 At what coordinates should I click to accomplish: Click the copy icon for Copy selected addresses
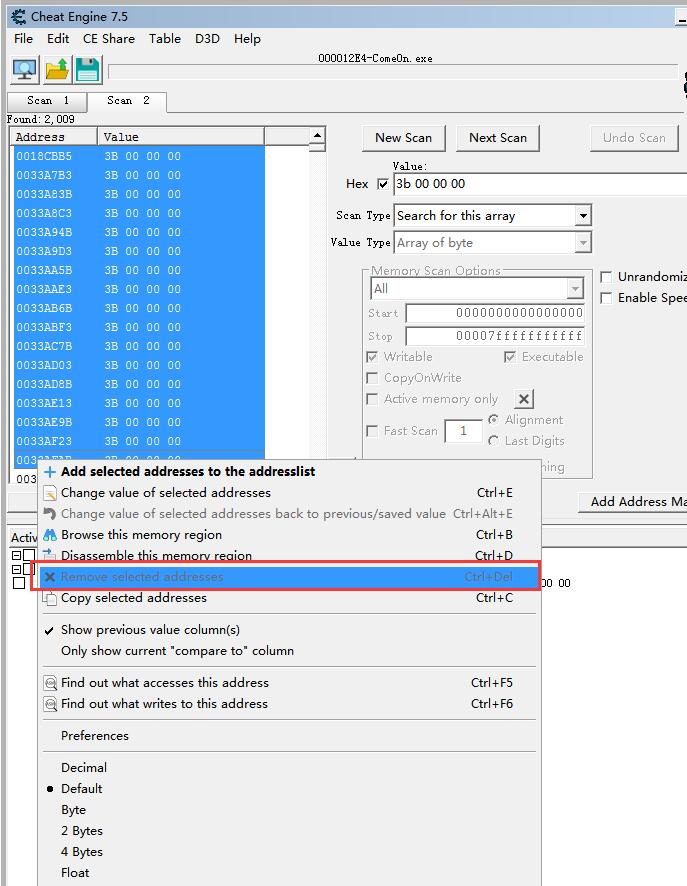click(x=50, y=598)
